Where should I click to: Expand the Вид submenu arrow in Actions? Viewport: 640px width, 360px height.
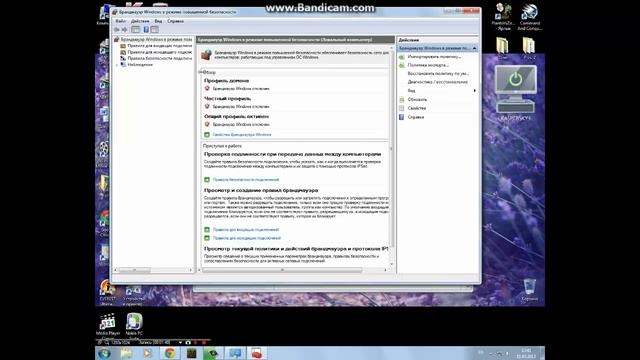474,91
